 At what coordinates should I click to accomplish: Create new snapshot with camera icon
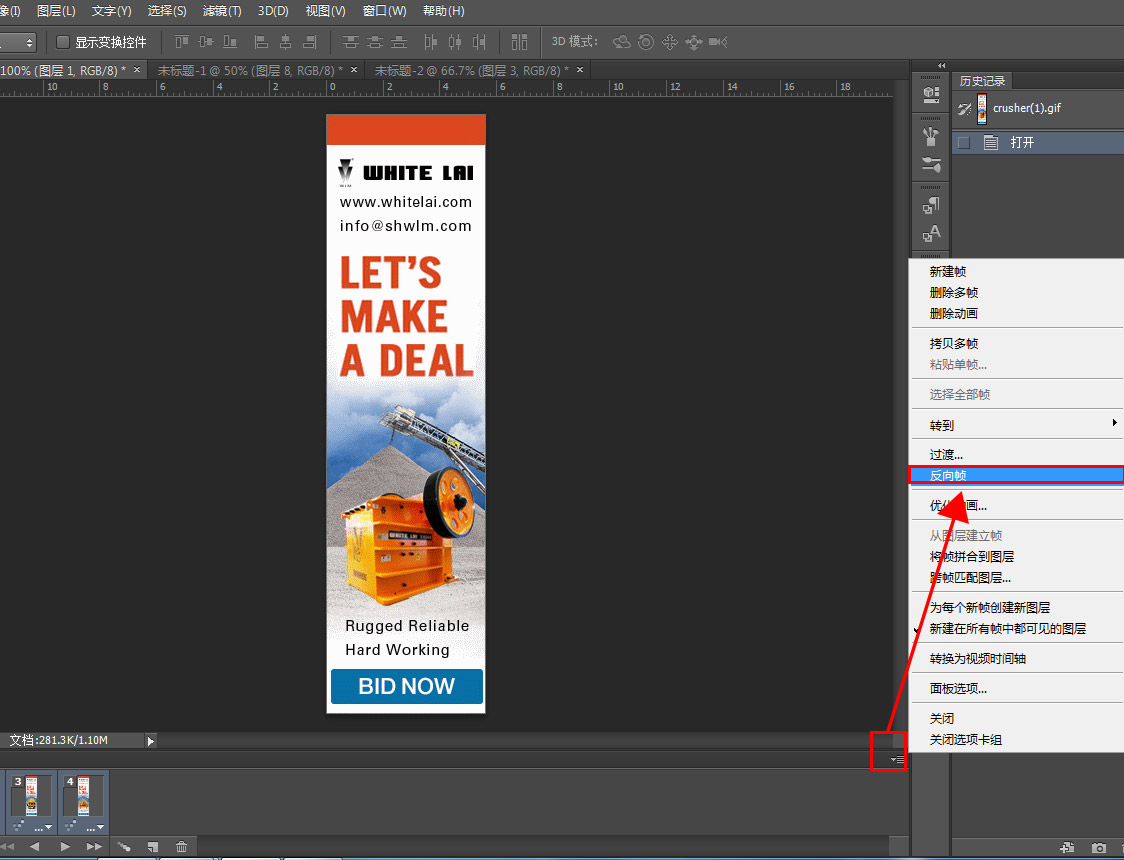click(x=1099, y=848)
